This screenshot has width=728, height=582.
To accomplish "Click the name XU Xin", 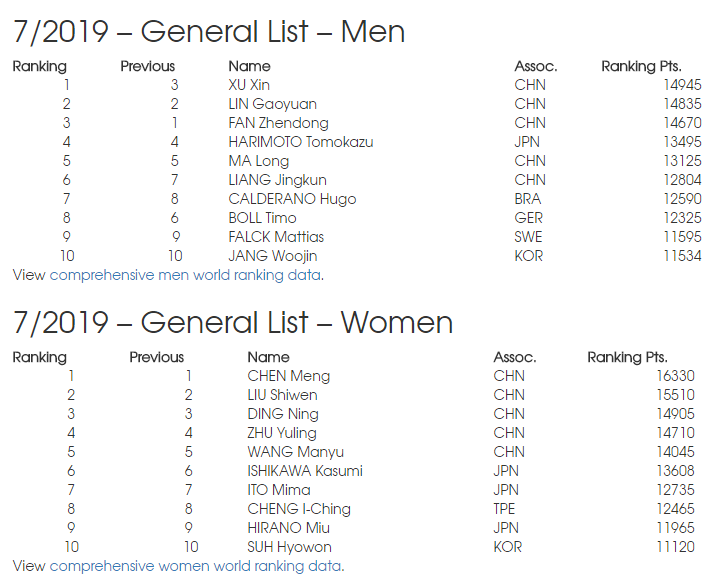I will click(249, 85).
